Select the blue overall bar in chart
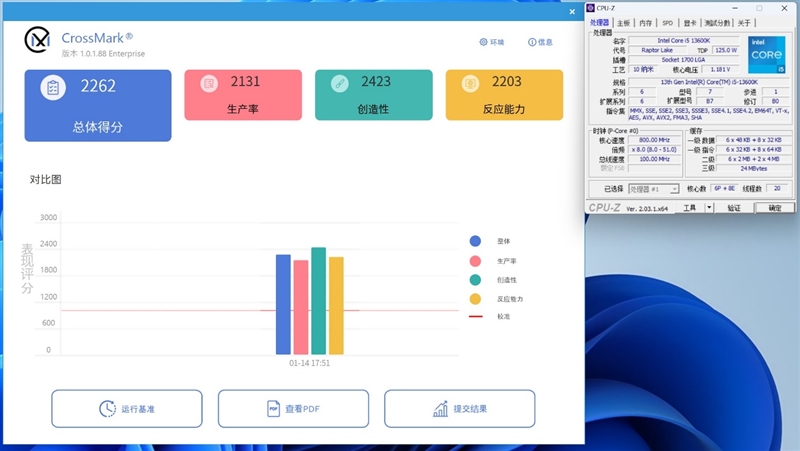 pyautogui.click(x=283, y=304)
